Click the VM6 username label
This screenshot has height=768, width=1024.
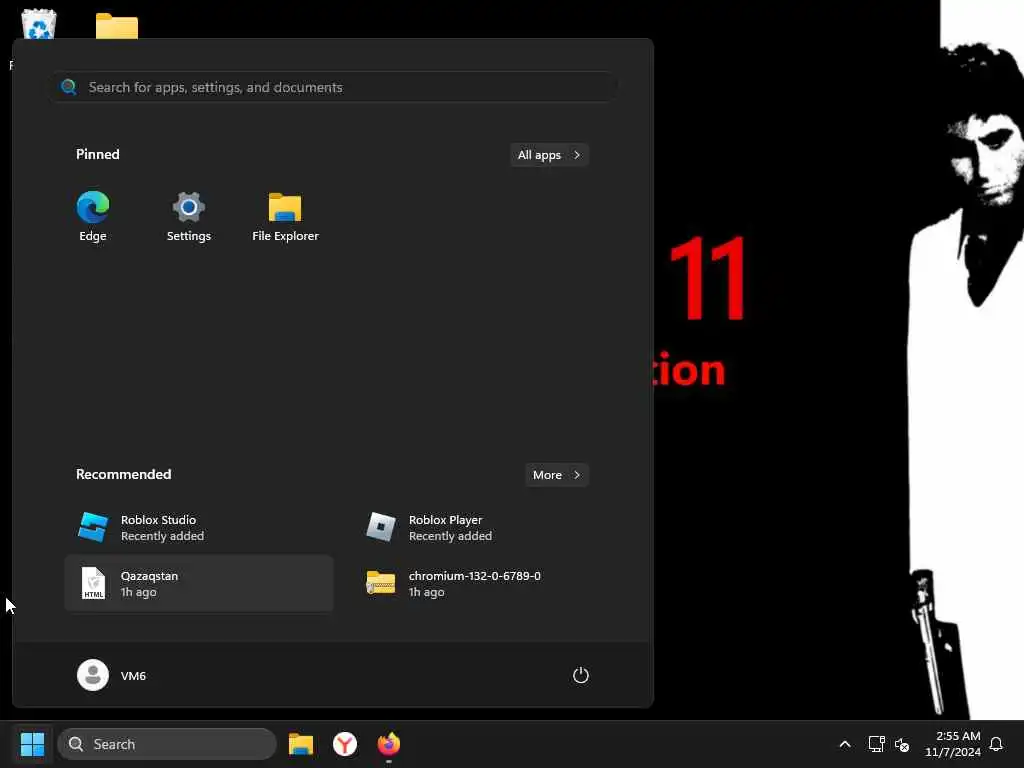tap(133, 676)
